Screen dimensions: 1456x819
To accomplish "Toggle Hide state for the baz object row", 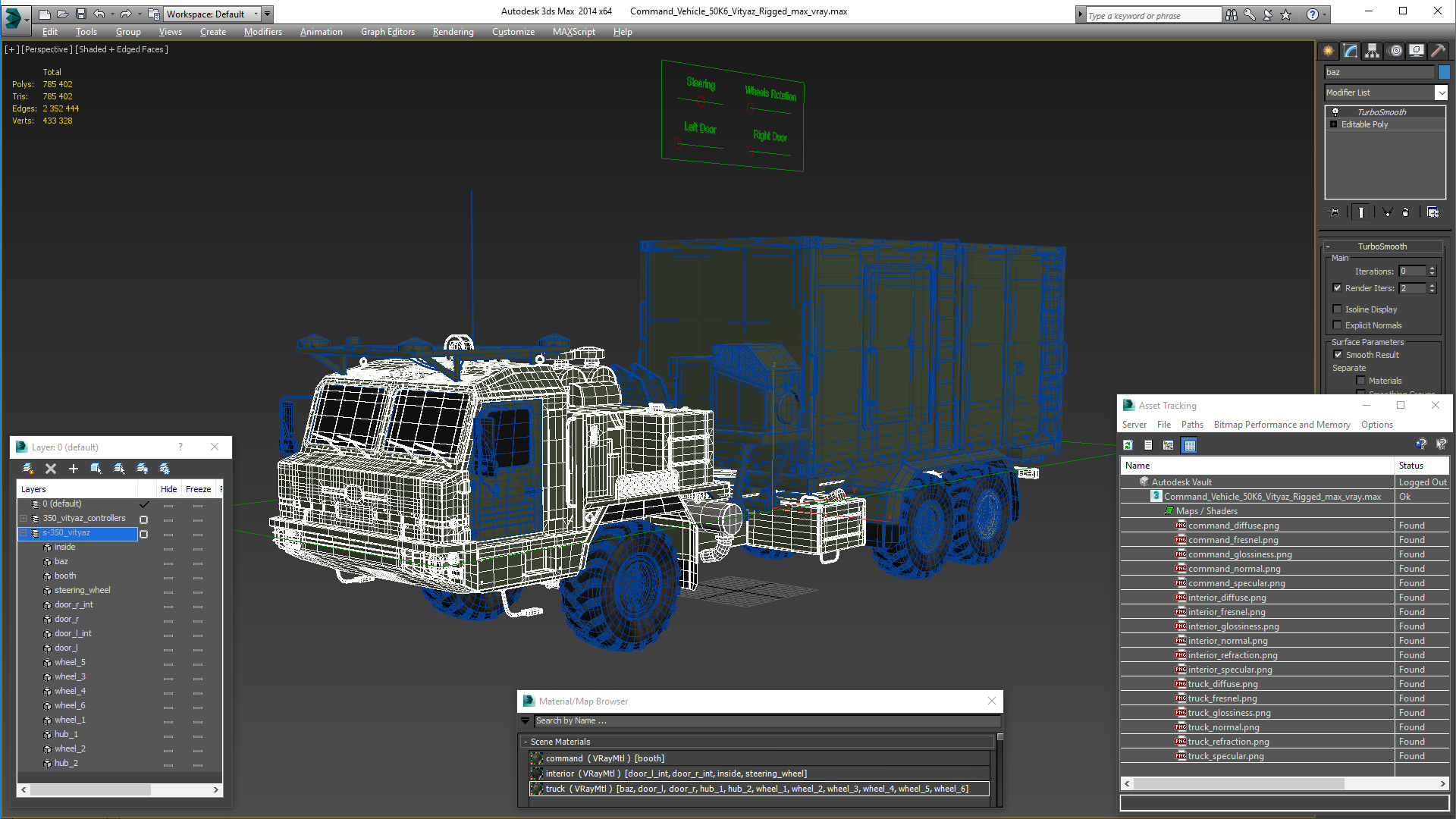I will tap(168, 563).
